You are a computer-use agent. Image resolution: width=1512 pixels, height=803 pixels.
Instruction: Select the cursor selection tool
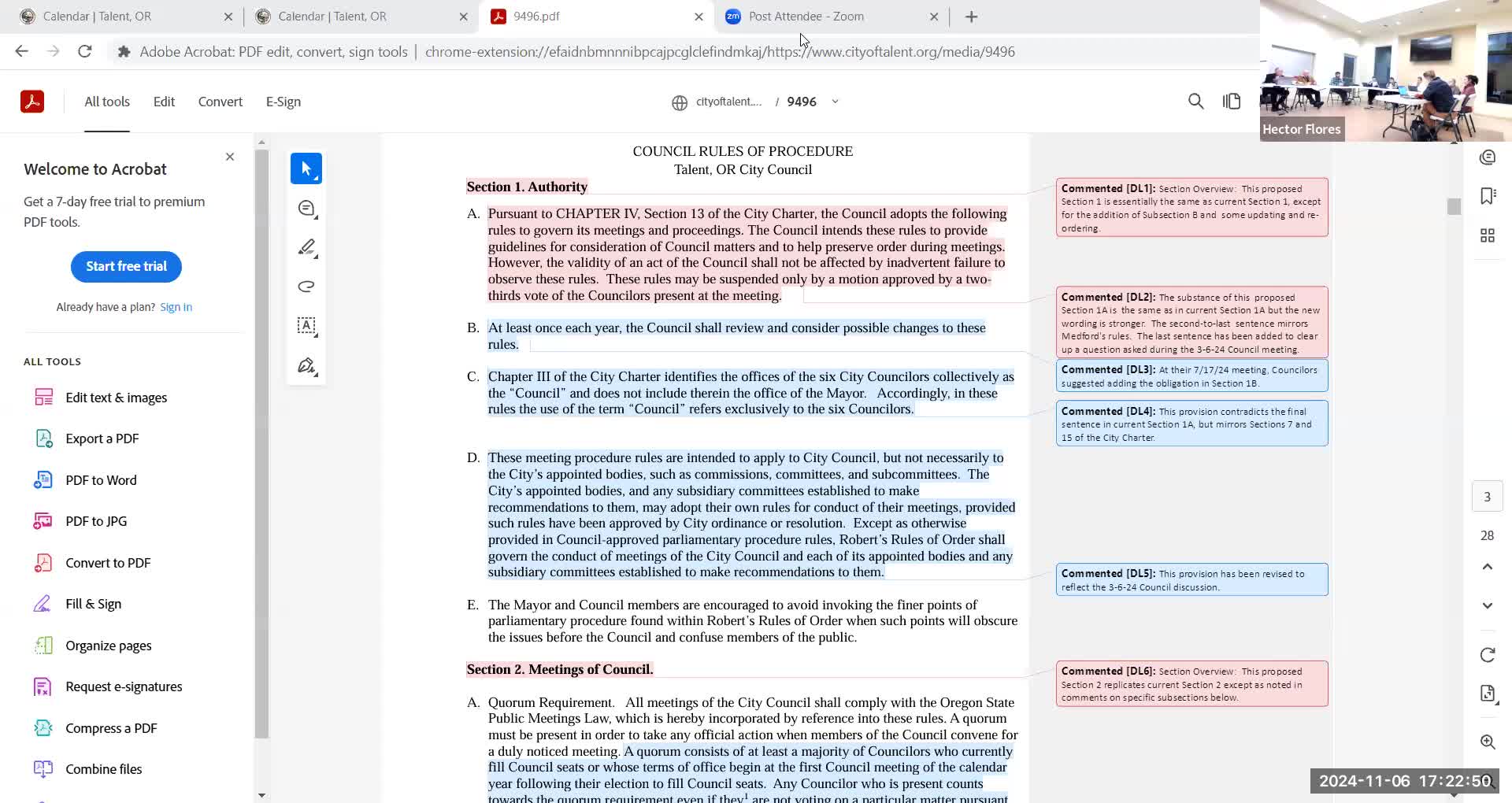coord(306,168)
